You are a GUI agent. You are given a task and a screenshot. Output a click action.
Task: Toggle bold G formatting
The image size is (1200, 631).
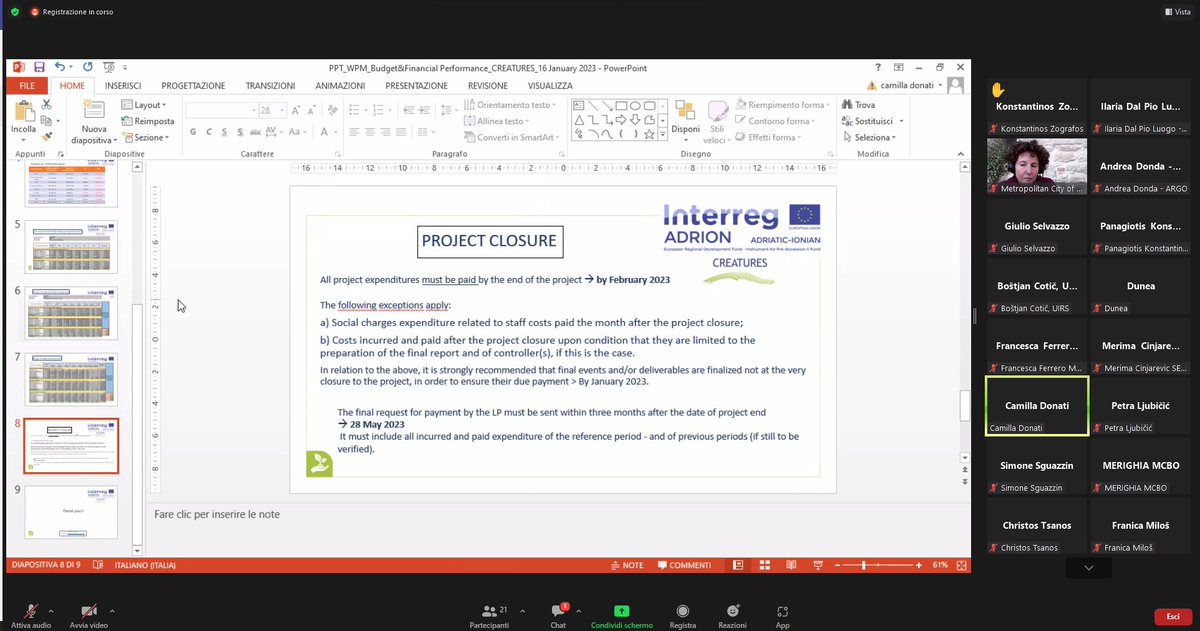[x=192, y=132]
